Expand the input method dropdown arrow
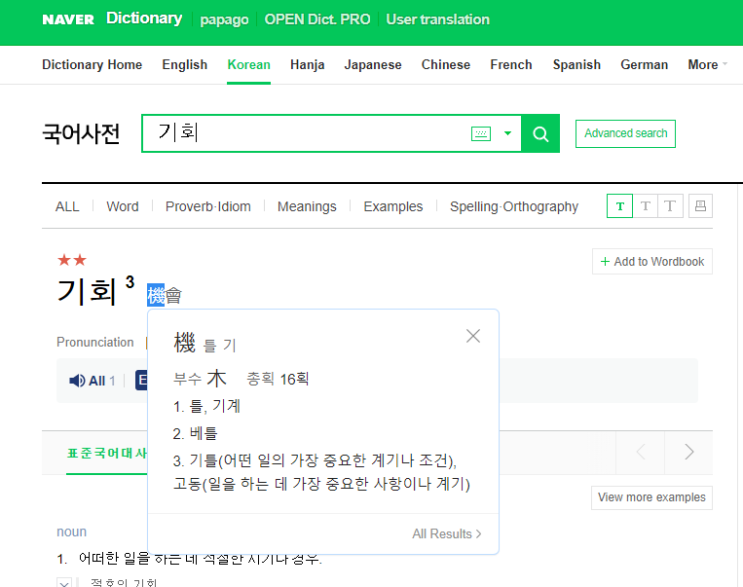The height and width of the screenshot is (587, 743). coord(507,133)
